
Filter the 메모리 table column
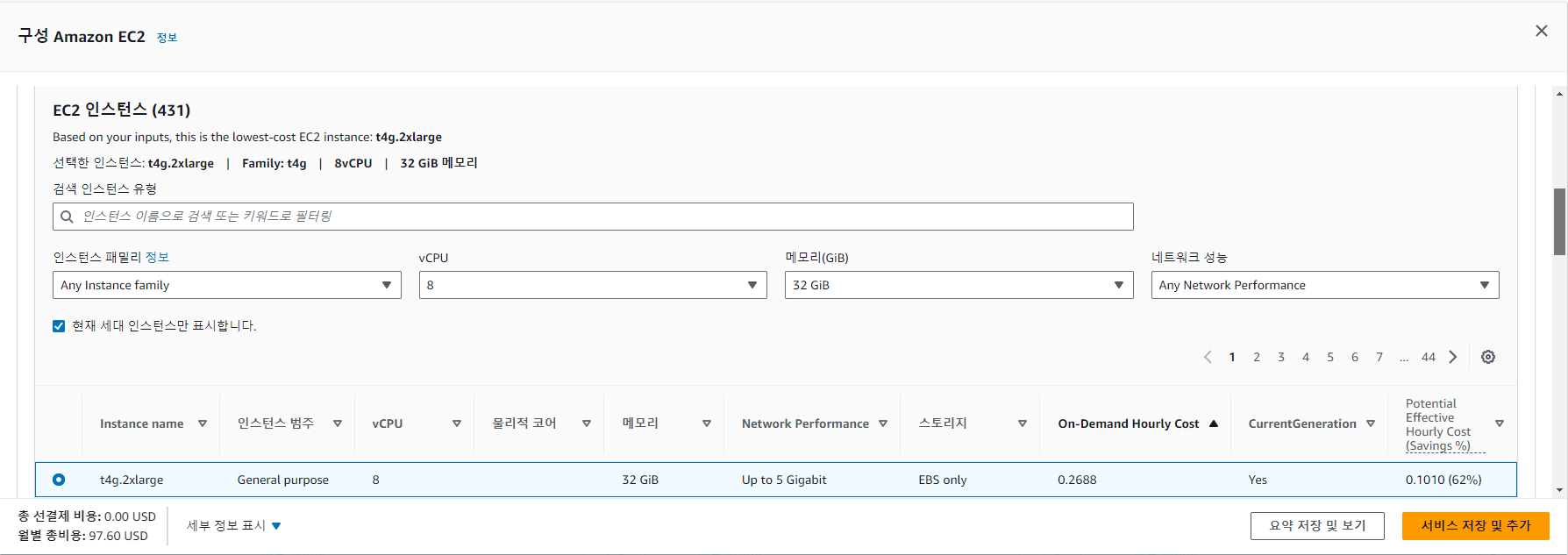pyautogui.click(x=707, y=423)
